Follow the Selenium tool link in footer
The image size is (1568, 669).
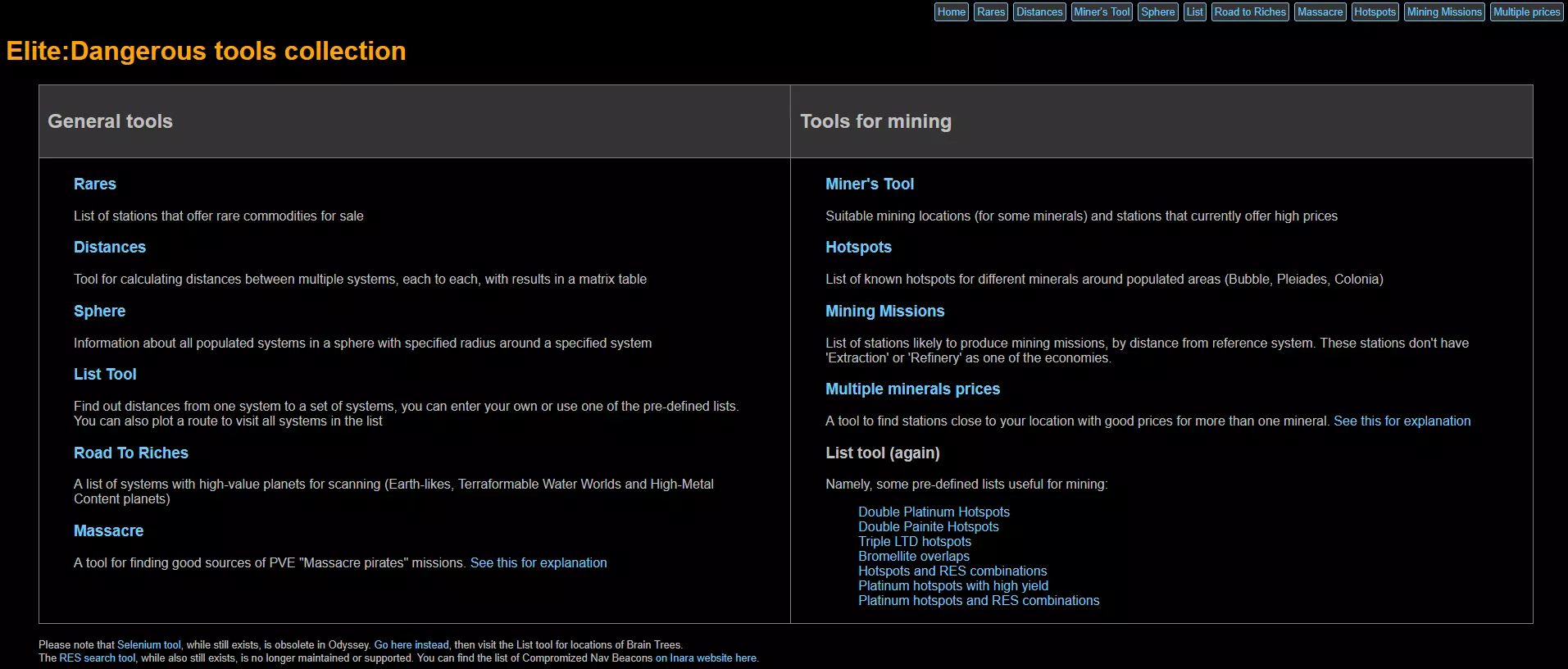click(148, 645)
